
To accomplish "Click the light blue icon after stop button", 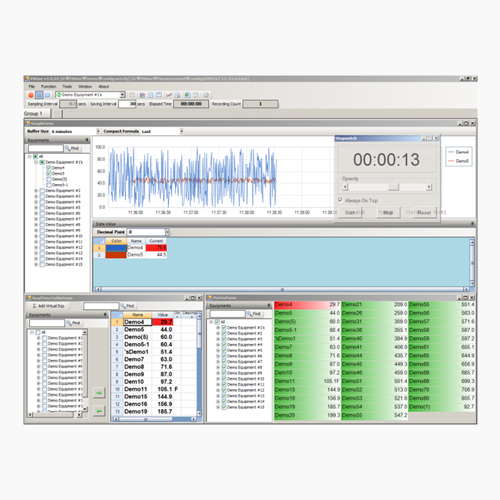I will point(47,95).
